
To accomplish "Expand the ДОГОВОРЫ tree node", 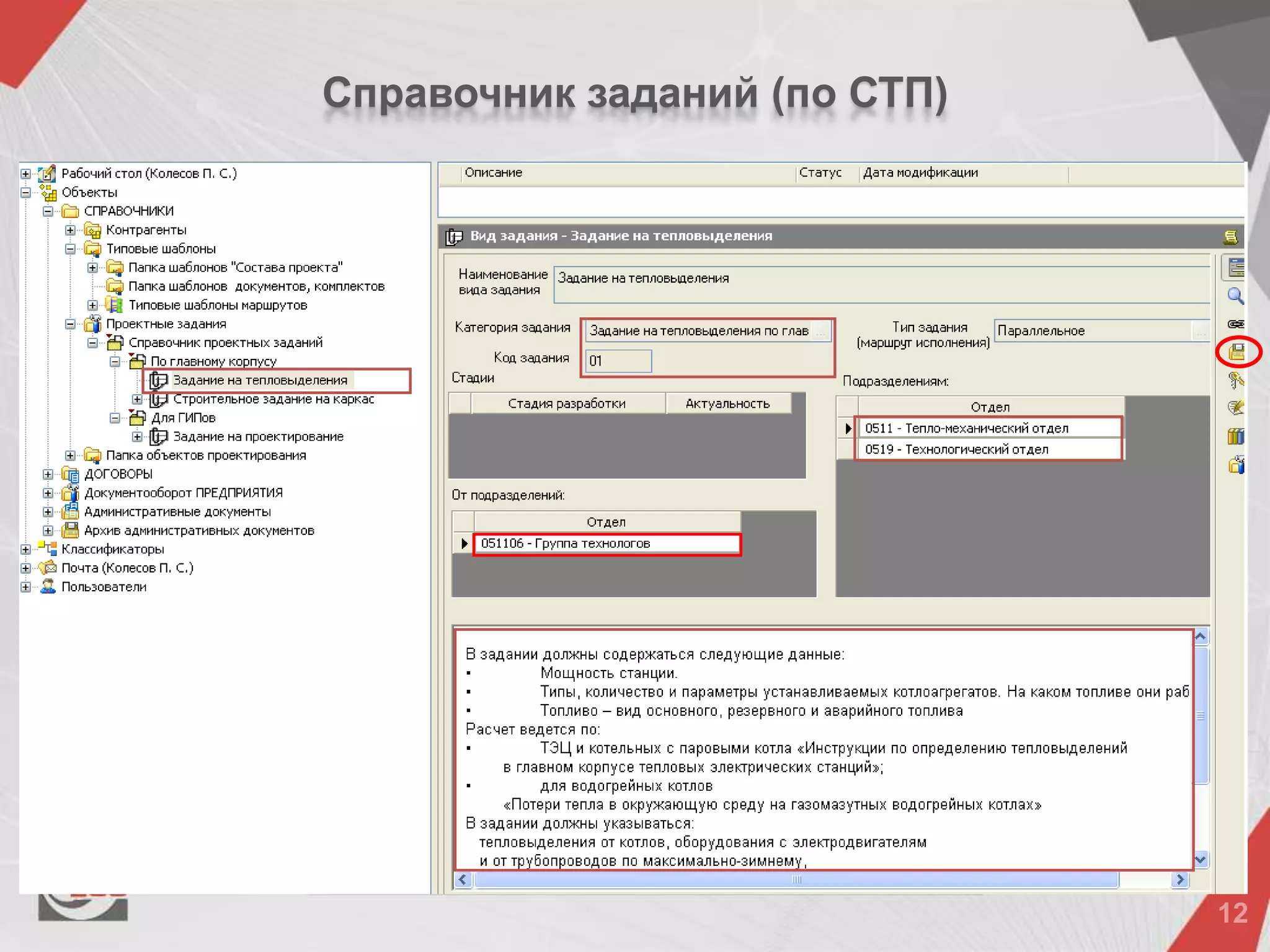I will (x=48, y=474).
